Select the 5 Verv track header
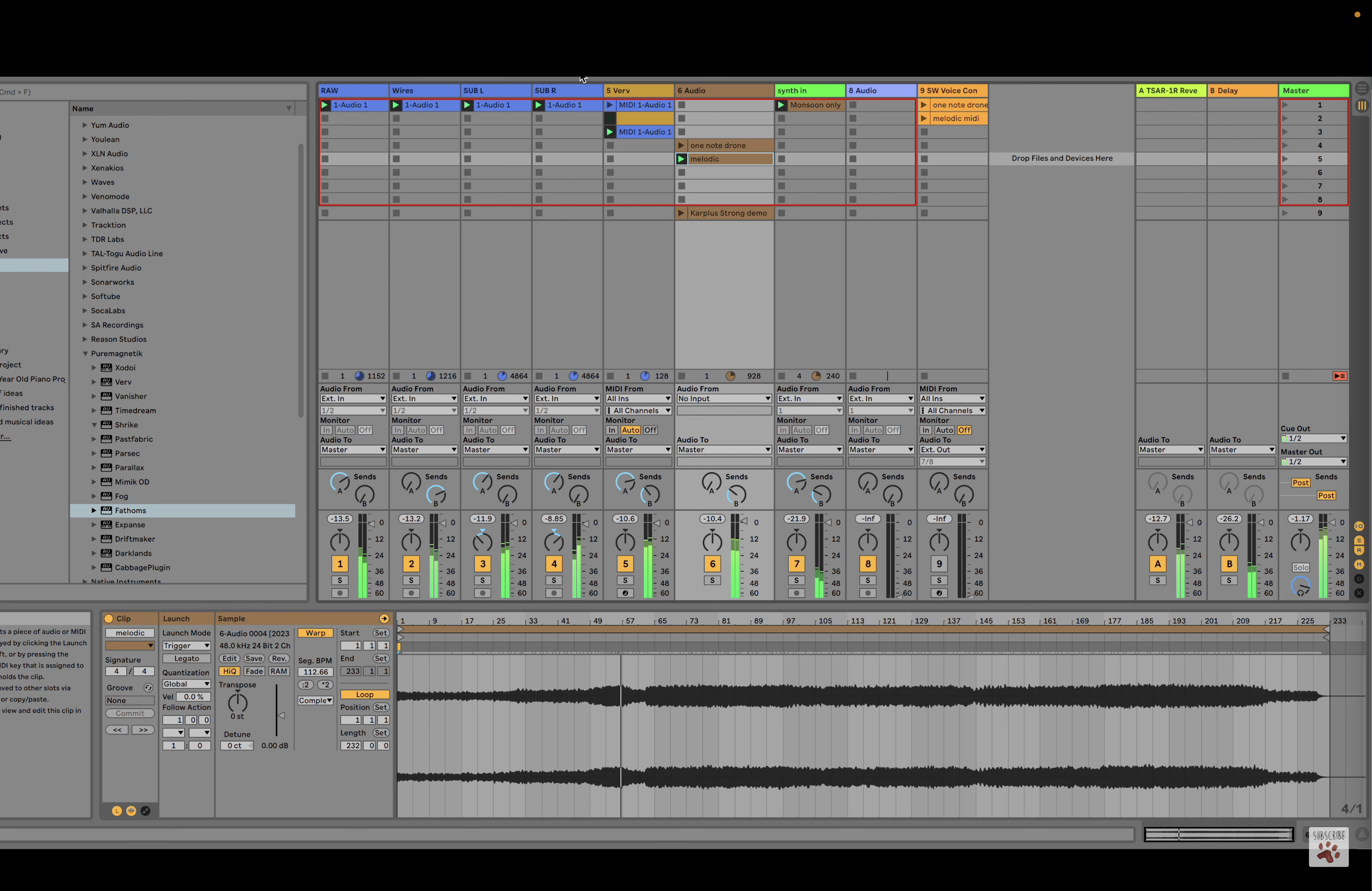The width and height of the screenshot is (1372, 891). (x=638, y=90)
